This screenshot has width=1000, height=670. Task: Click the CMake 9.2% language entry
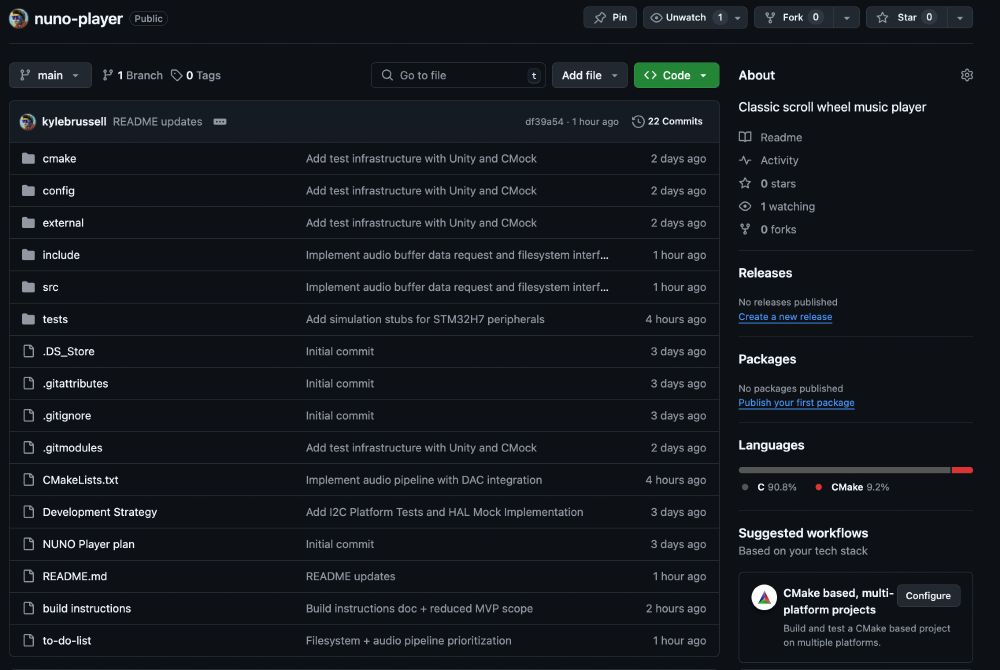(852, 487)
